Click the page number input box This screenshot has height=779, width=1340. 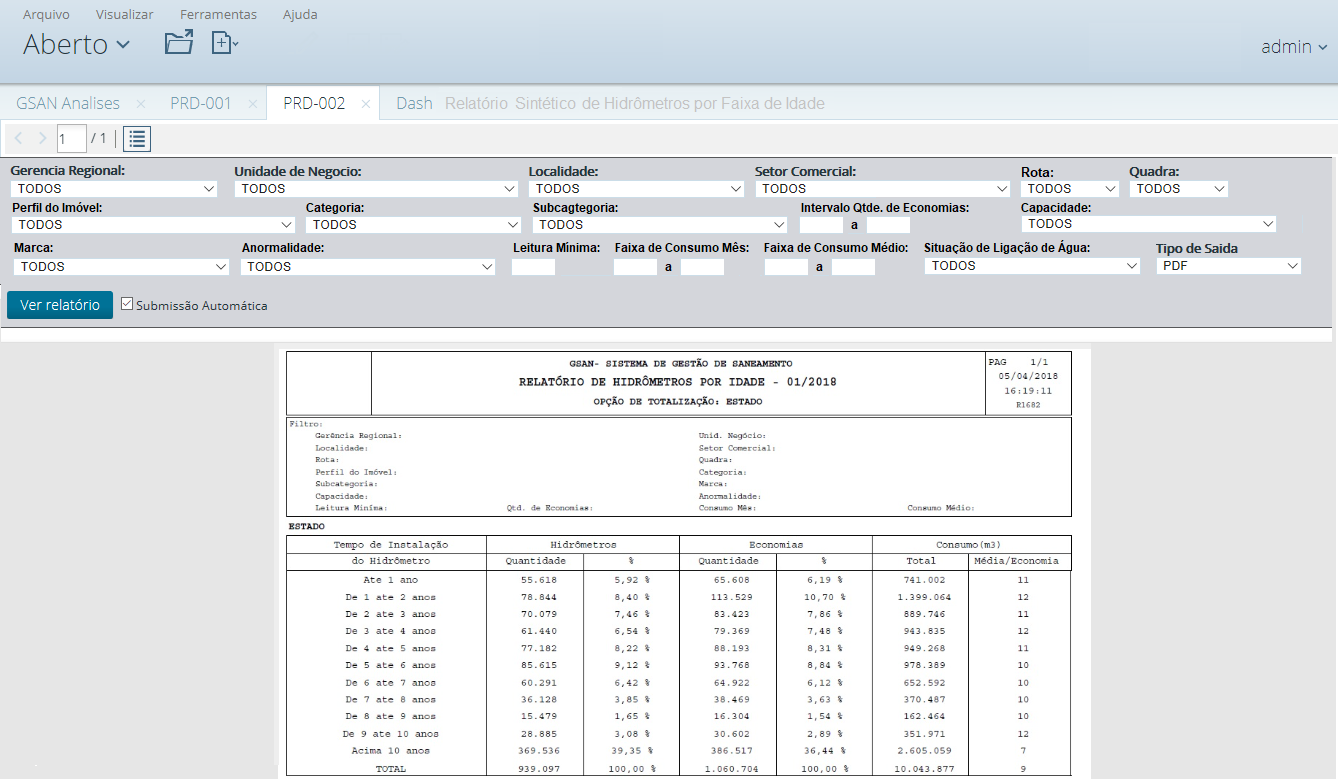tap(71, 138)
